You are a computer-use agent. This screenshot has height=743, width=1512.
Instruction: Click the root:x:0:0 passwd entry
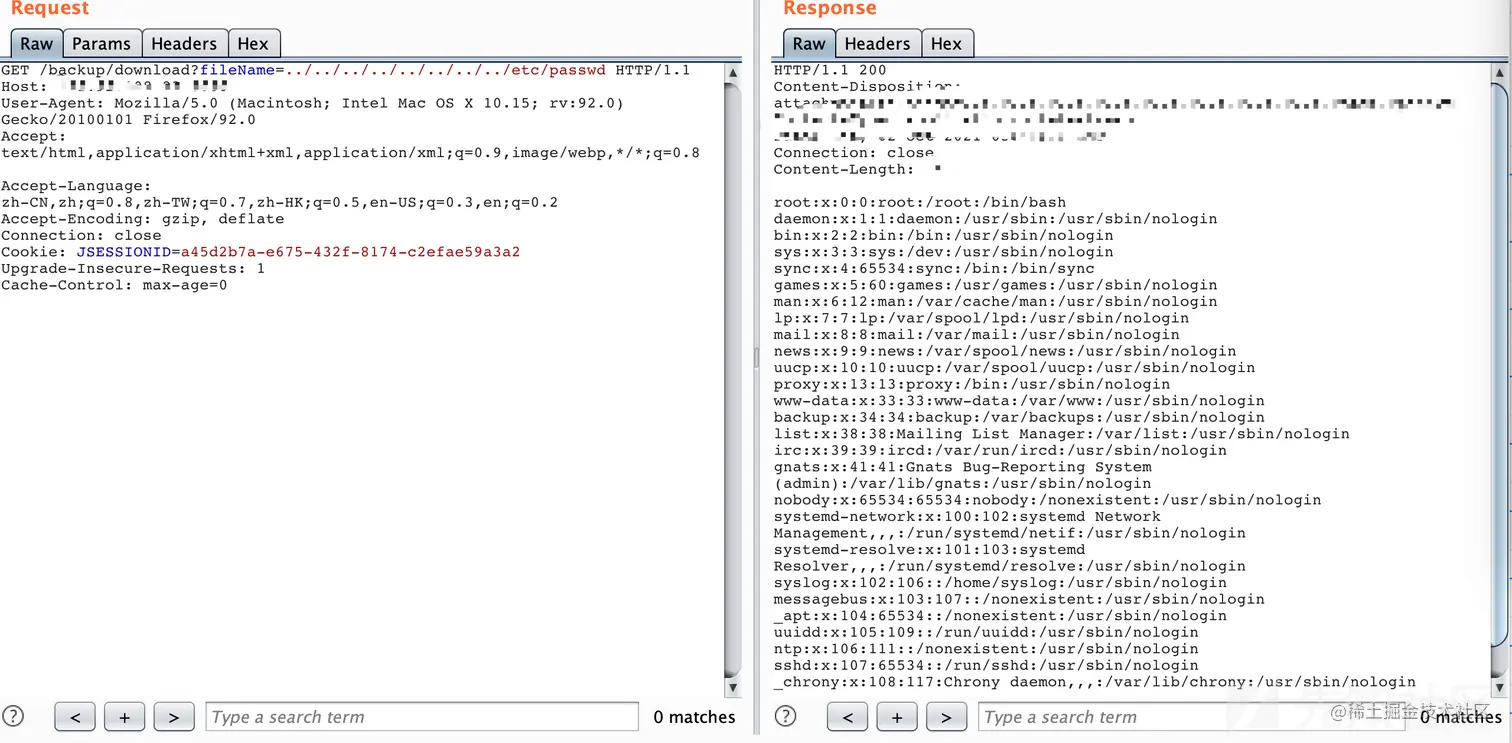920,202
